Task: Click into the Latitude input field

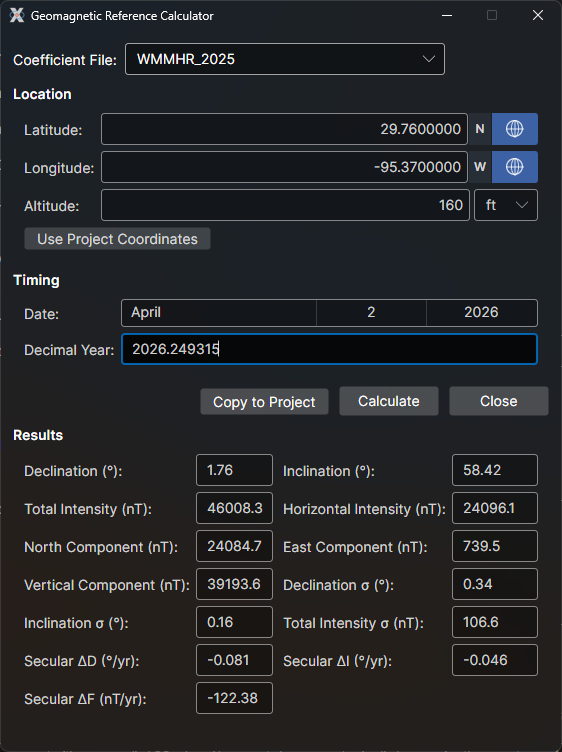Action: point(284,129)
